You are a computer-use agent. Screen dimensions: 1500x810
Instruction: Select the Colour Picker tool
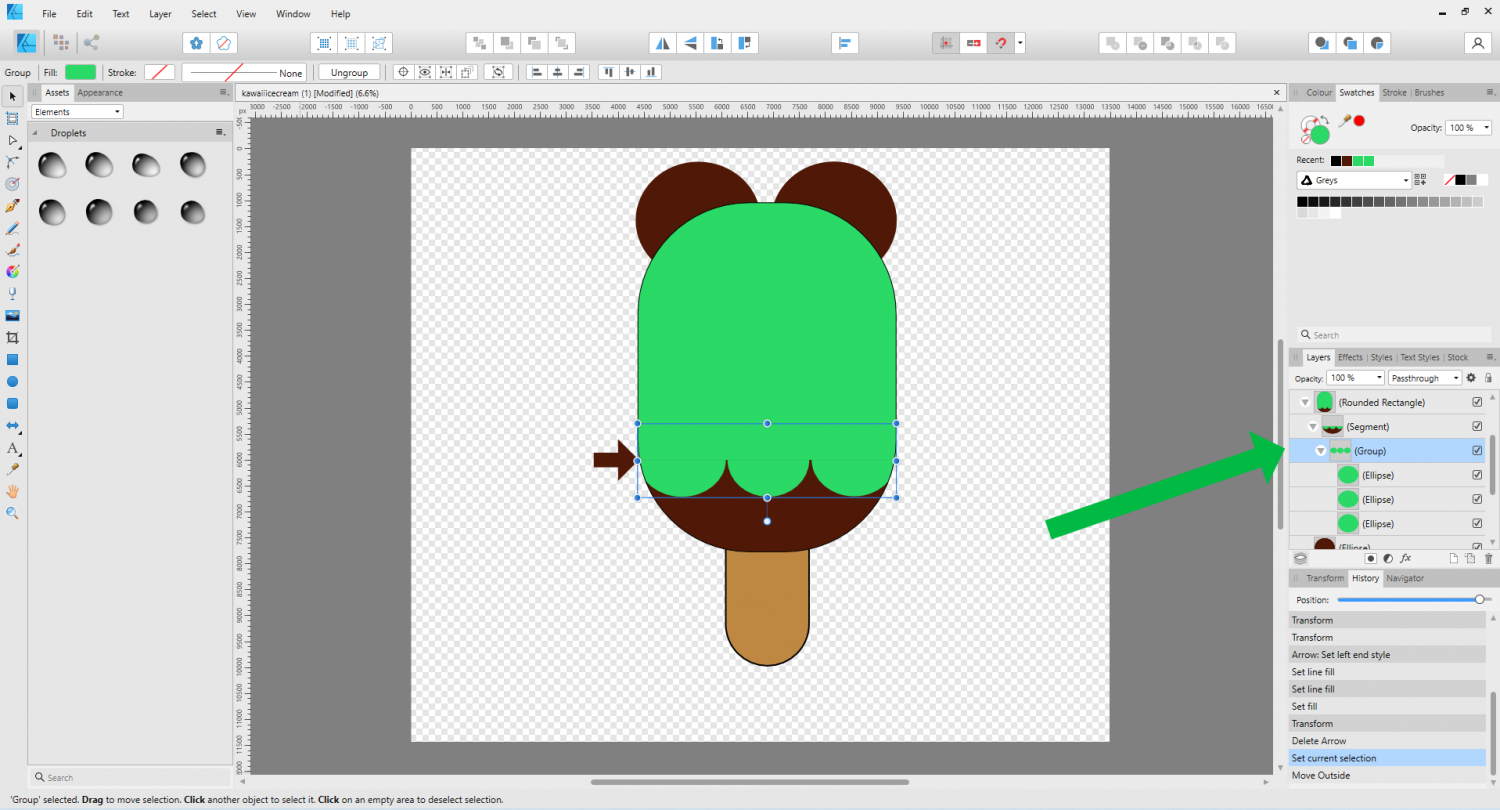(13, 469)
